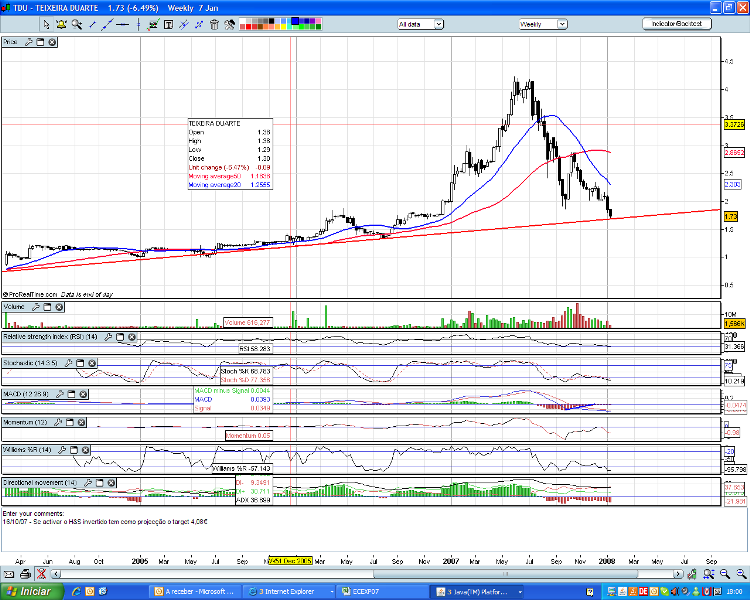Click the red X icon beside printer
Viewport: 750px width, 600px height.
[x=42, y=574]
